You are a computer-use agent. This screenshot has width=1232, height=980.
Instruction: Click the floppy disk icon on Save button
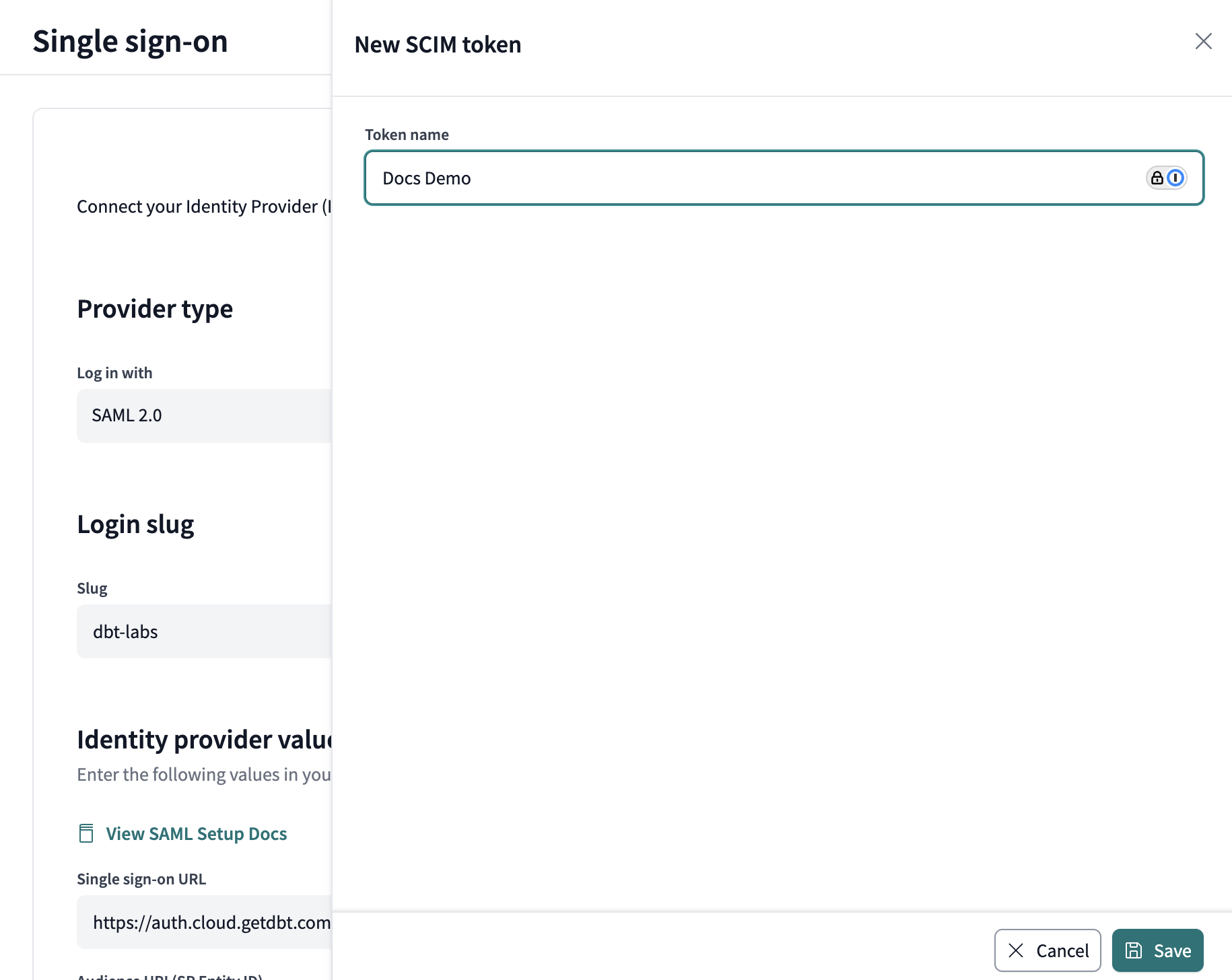(1133, 950)
